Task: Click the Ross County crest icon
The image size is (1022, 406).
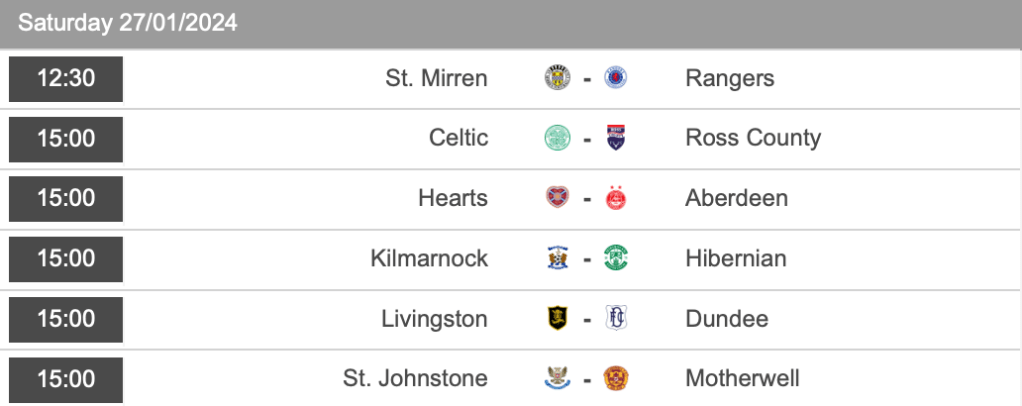Action: [x=615, y=138]
